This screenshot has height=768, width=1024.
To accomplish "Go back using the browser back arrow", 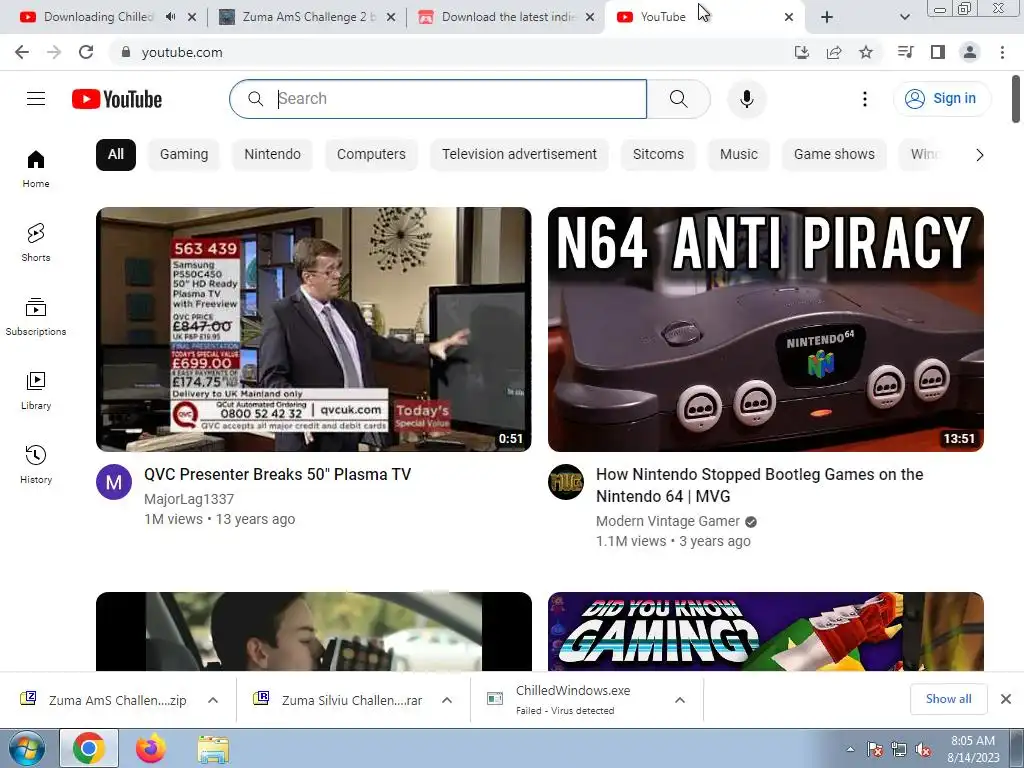I will tap(22, 52).
